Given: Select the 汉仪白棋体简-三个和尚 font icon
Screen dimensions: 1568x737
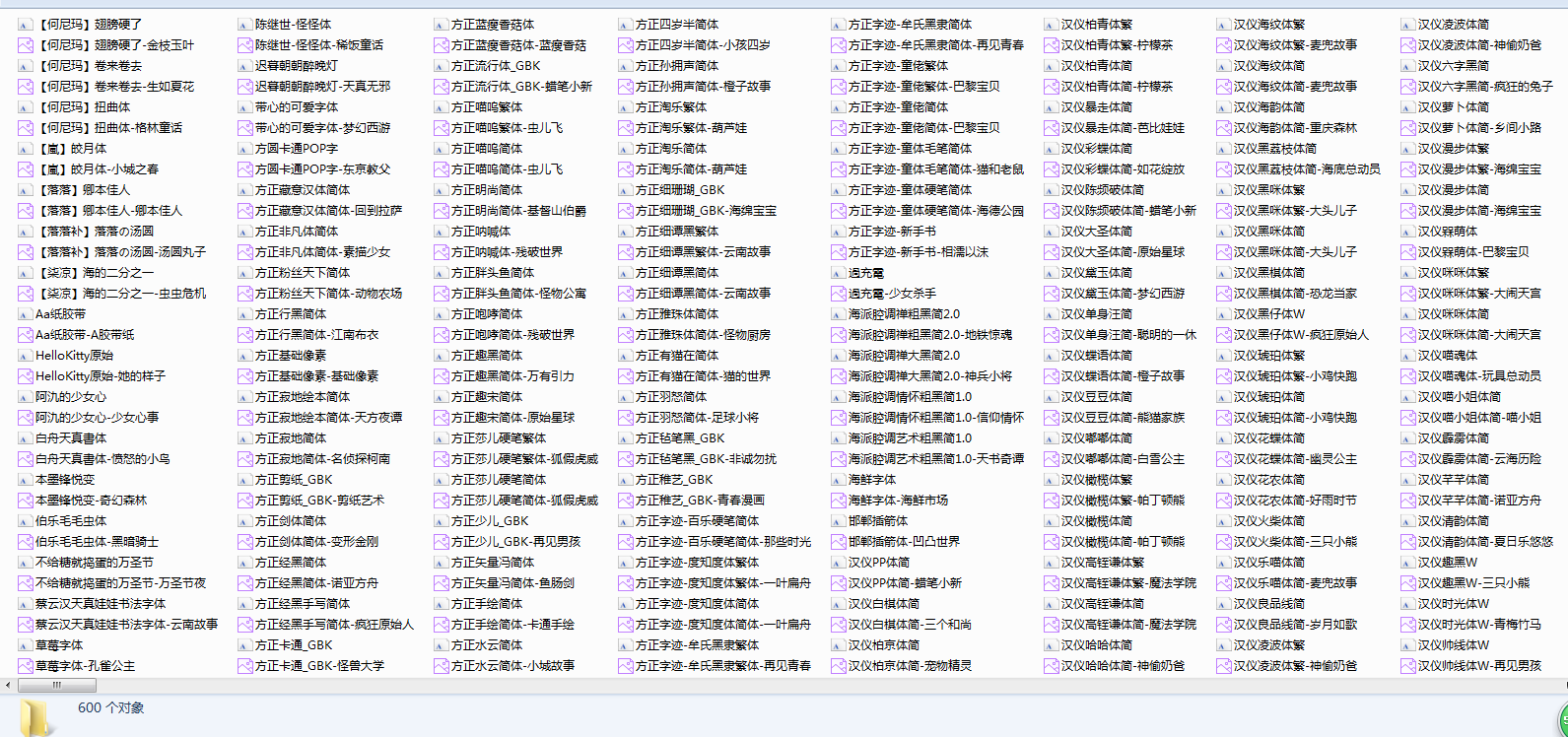Looking at the screenshot, I should coord(839,625).
